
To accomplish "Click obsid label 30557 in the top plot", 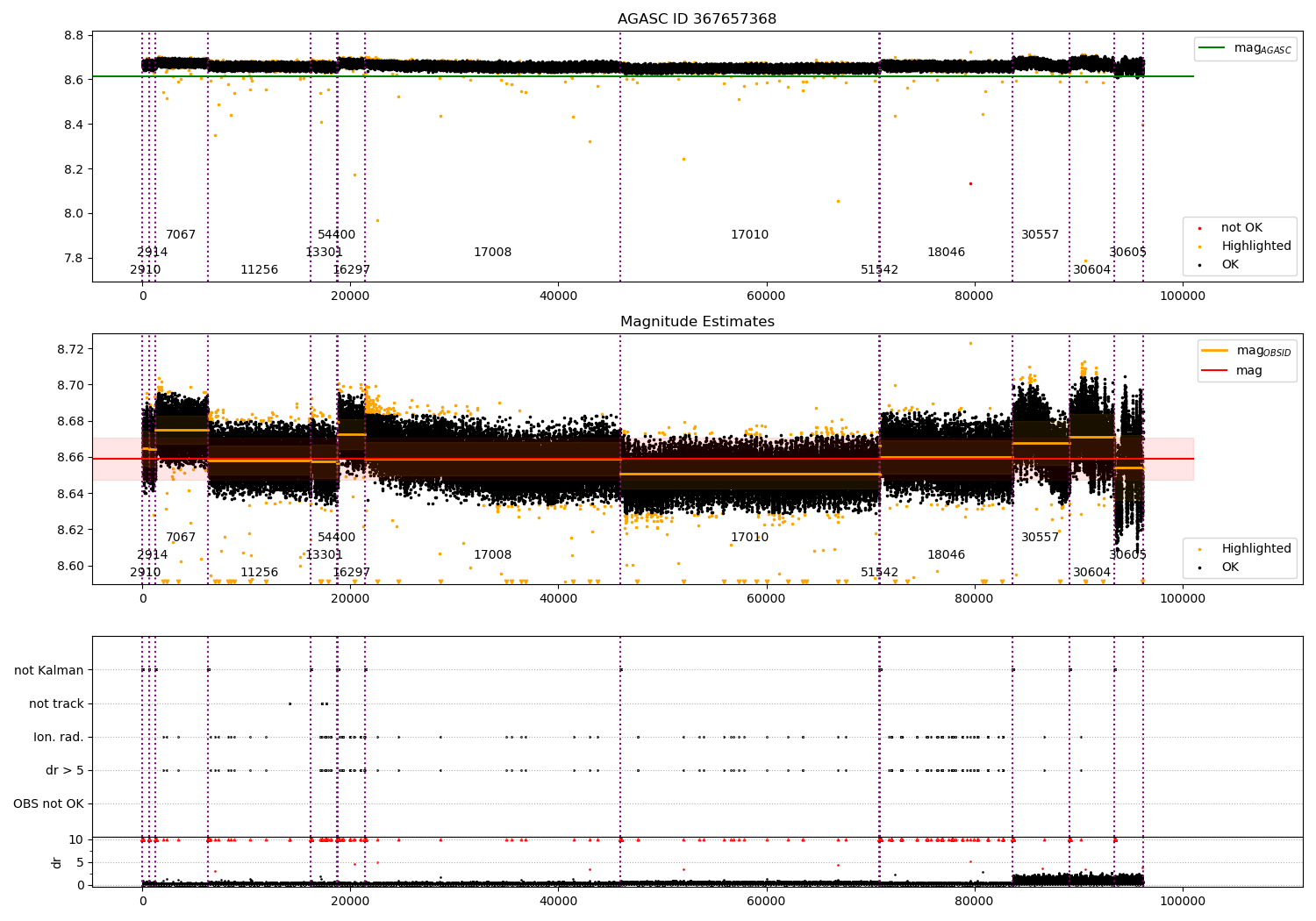I will pos(1041,235).
